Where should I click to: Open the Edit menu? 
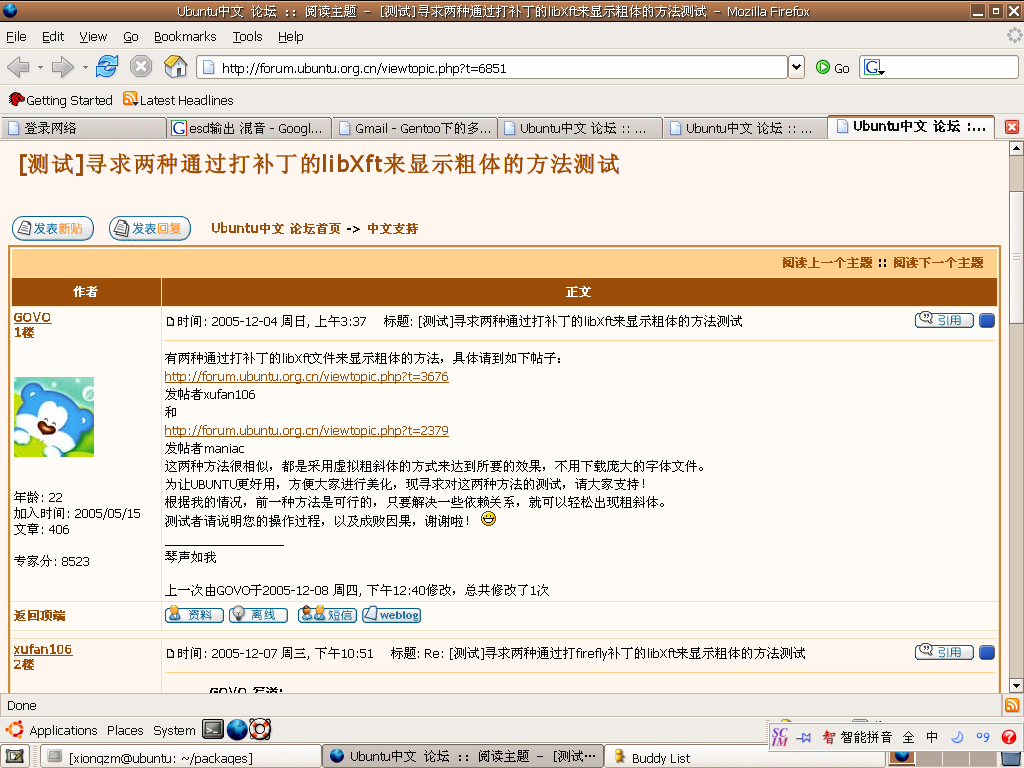53,37
